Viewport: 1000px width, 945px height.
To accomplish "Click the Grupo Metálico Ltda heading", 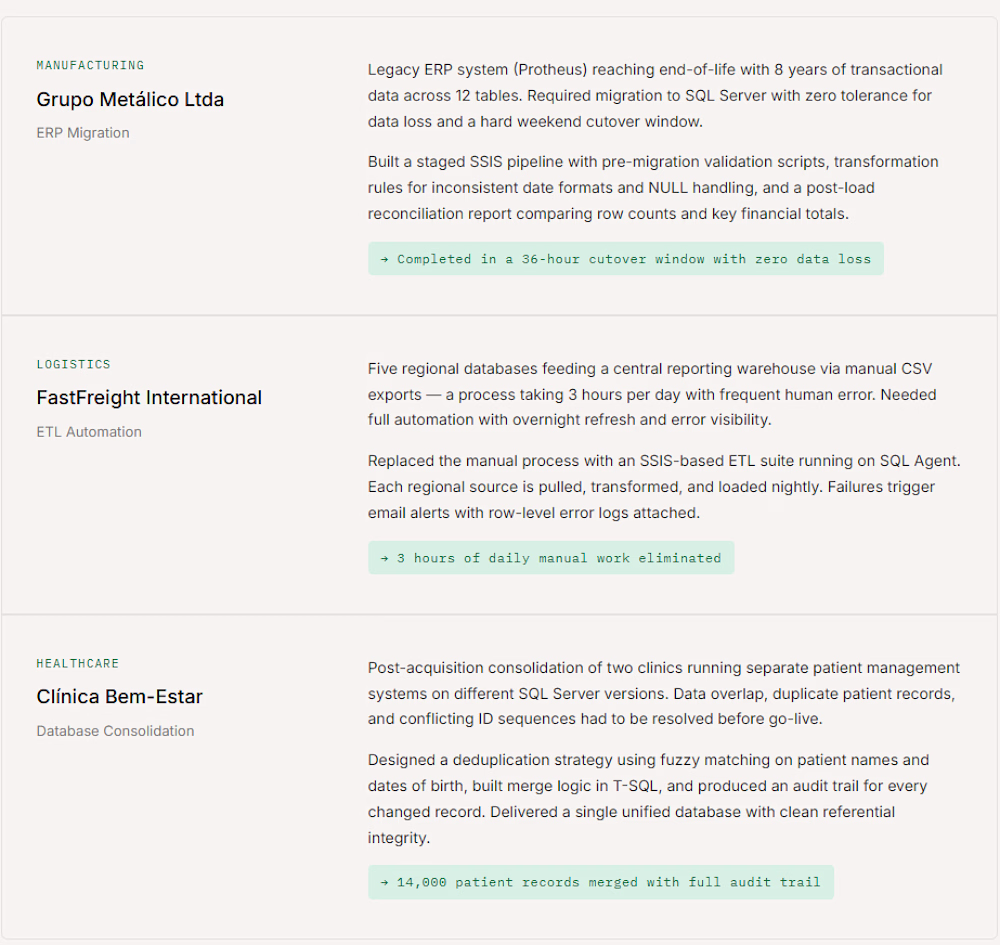I will pyautogui.click(x=130, y=99).
